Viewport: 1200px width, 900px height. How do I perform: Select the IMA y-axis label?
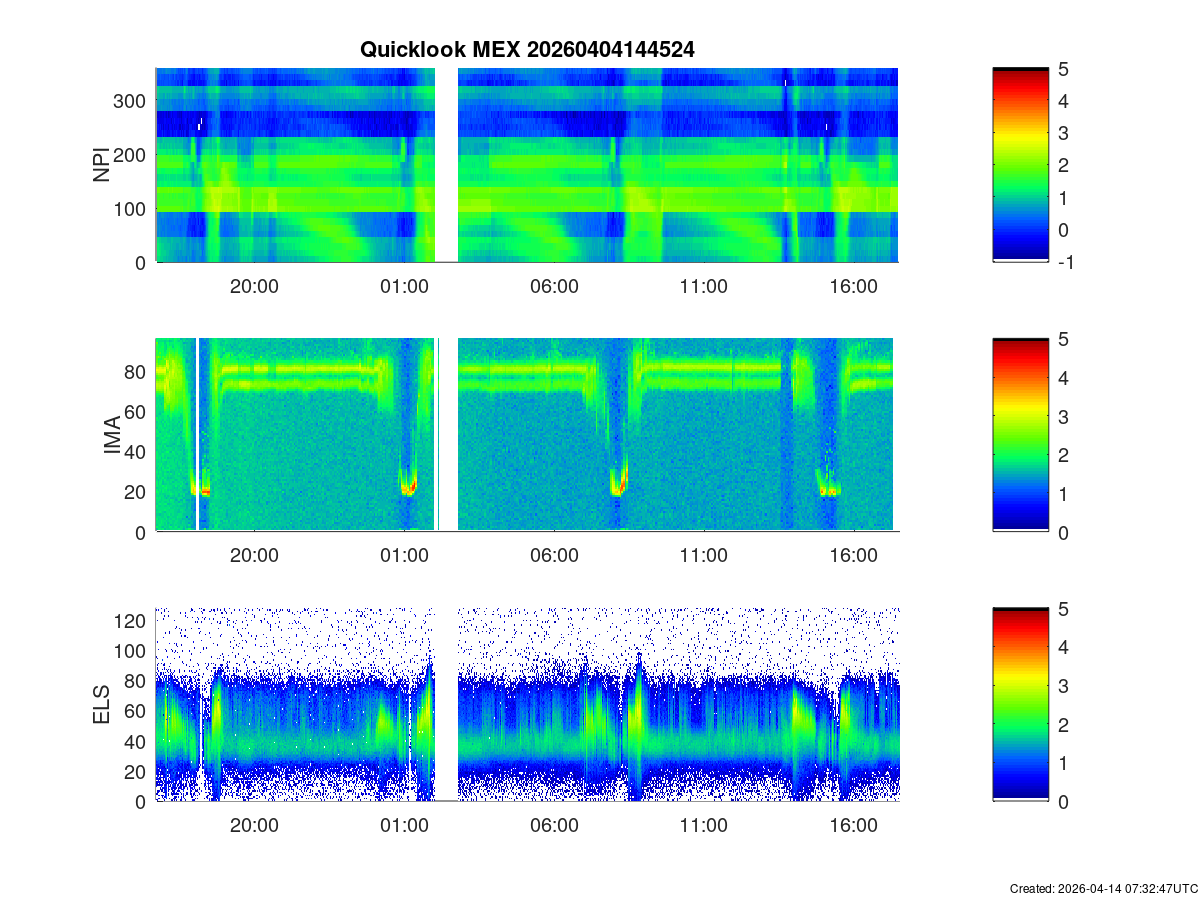click(112, 436)
